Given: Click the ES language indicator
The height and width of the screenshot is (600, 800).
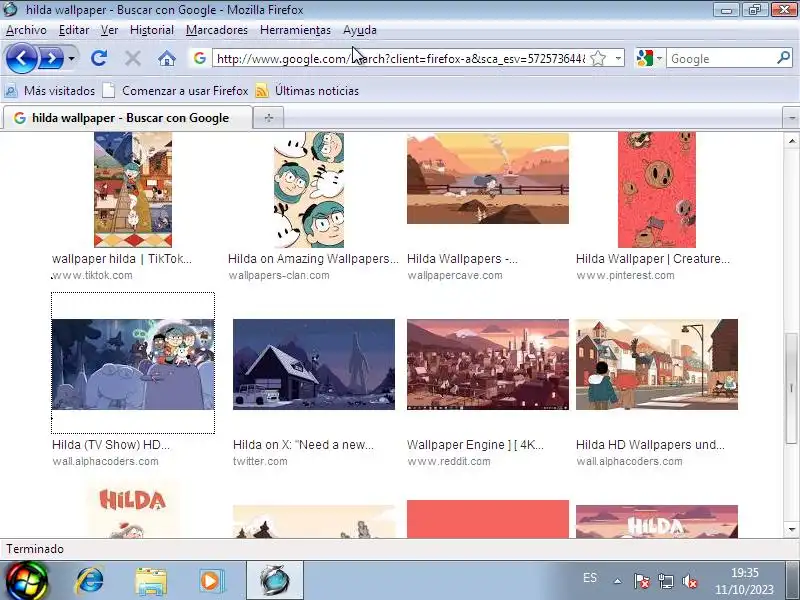Looking at the screenshot, I should (x=590, y=578).
